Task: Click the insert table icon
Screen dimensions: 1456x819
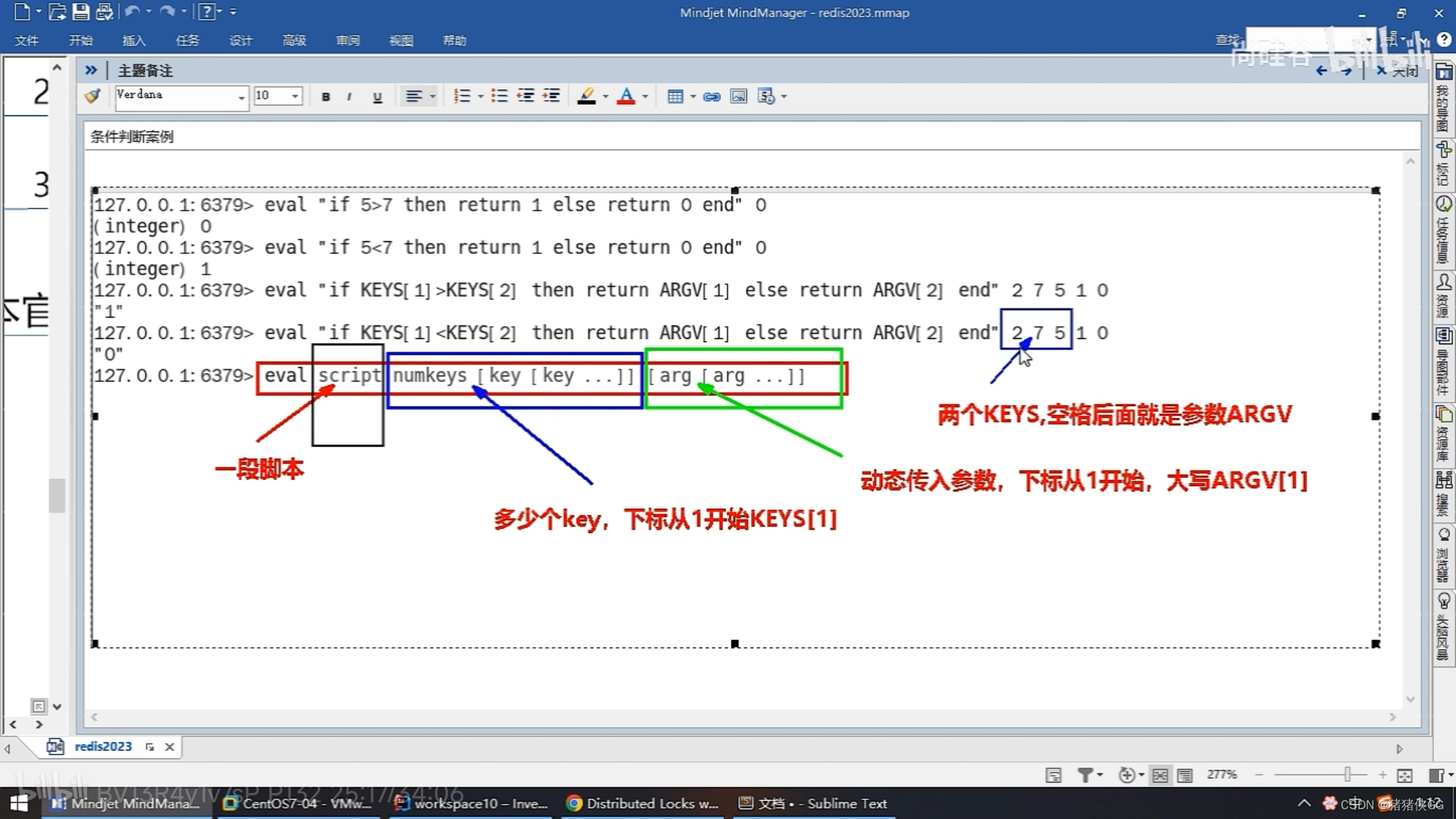Action: click(674, 96)
